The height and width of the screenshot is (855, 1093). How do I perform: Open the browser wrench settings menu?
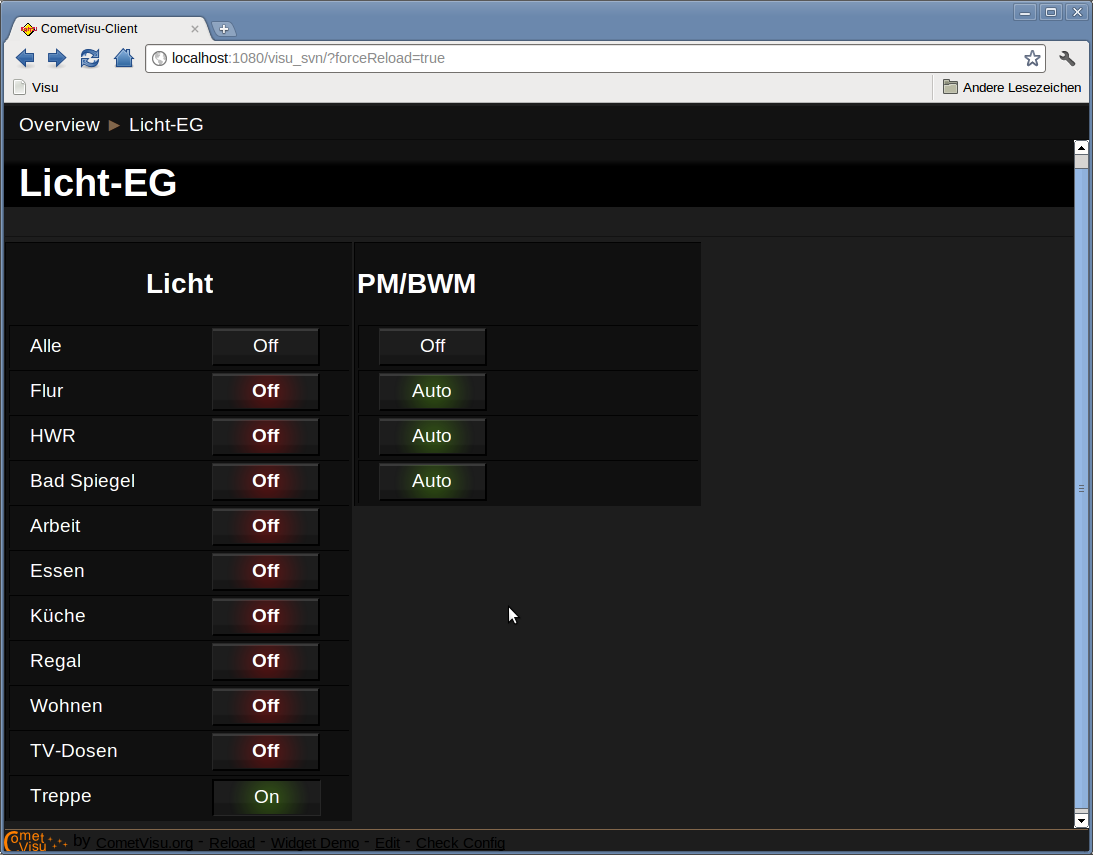1067,59
